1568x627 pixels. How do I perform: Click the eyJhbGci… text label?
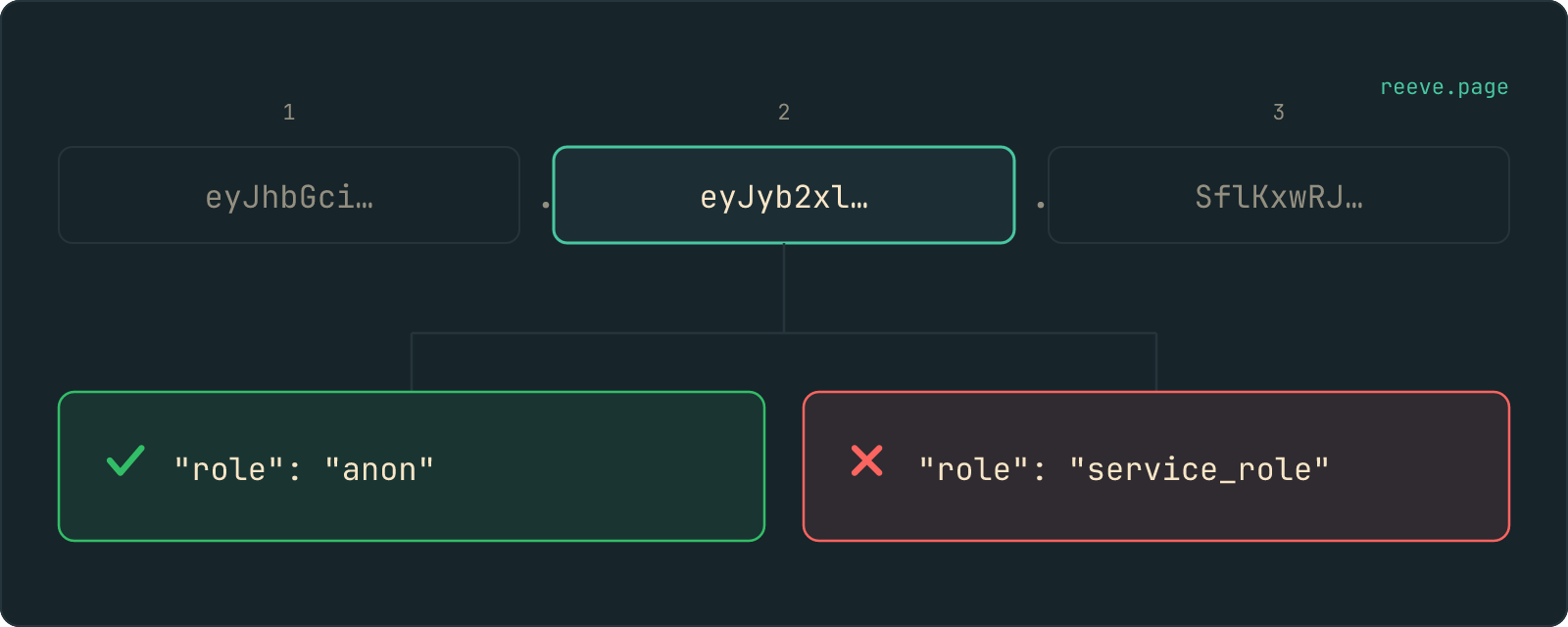[289, 198]
